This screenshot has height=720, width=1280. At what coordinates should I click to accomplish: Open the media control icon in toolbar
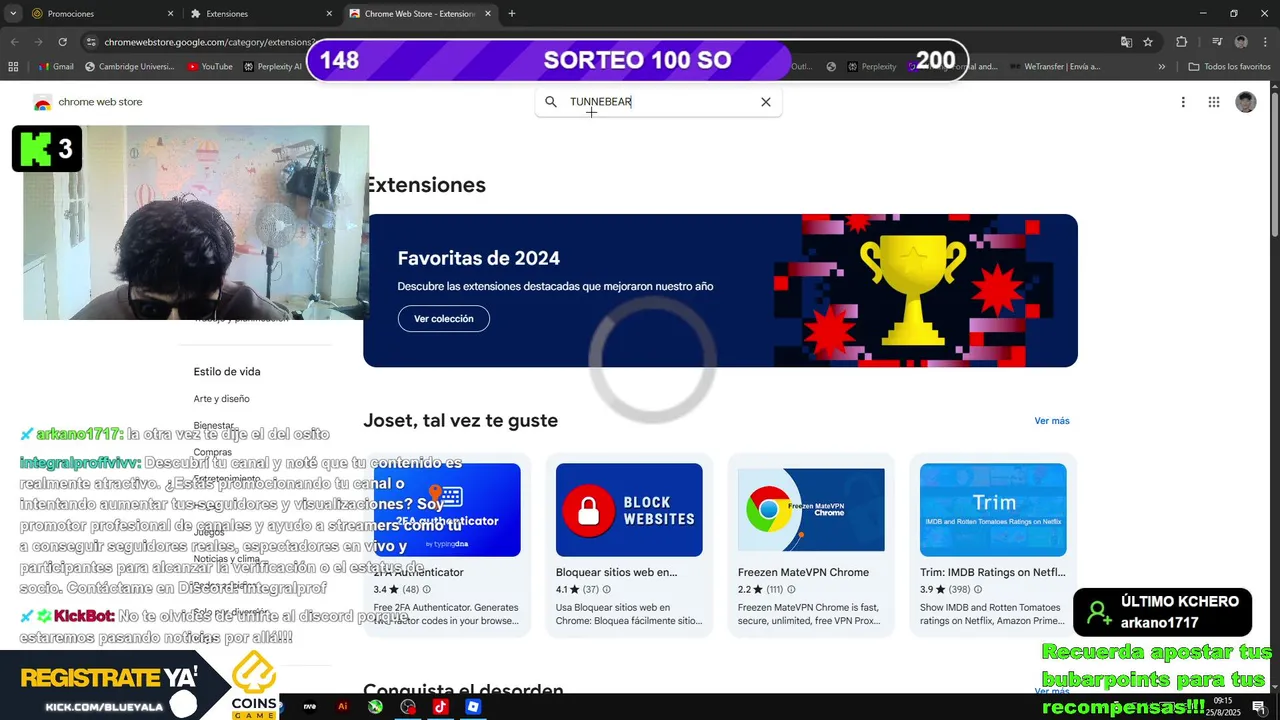click(x=1217, y=42)
